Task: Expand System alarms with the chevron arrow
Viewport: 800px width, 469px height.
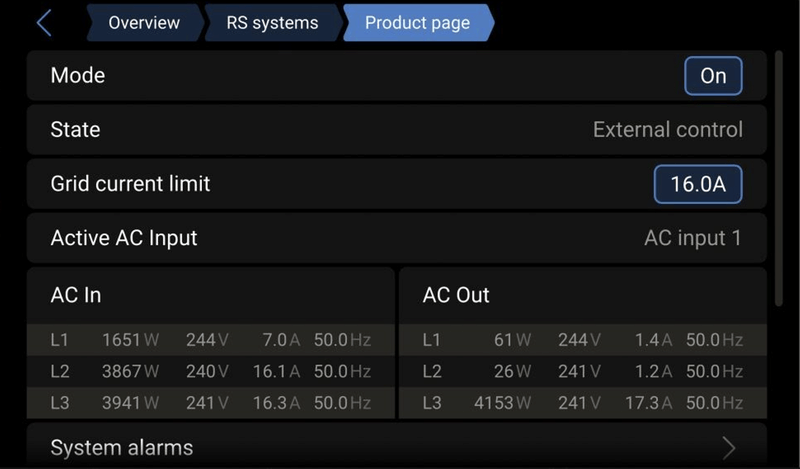Action: (x=729, y=447)
